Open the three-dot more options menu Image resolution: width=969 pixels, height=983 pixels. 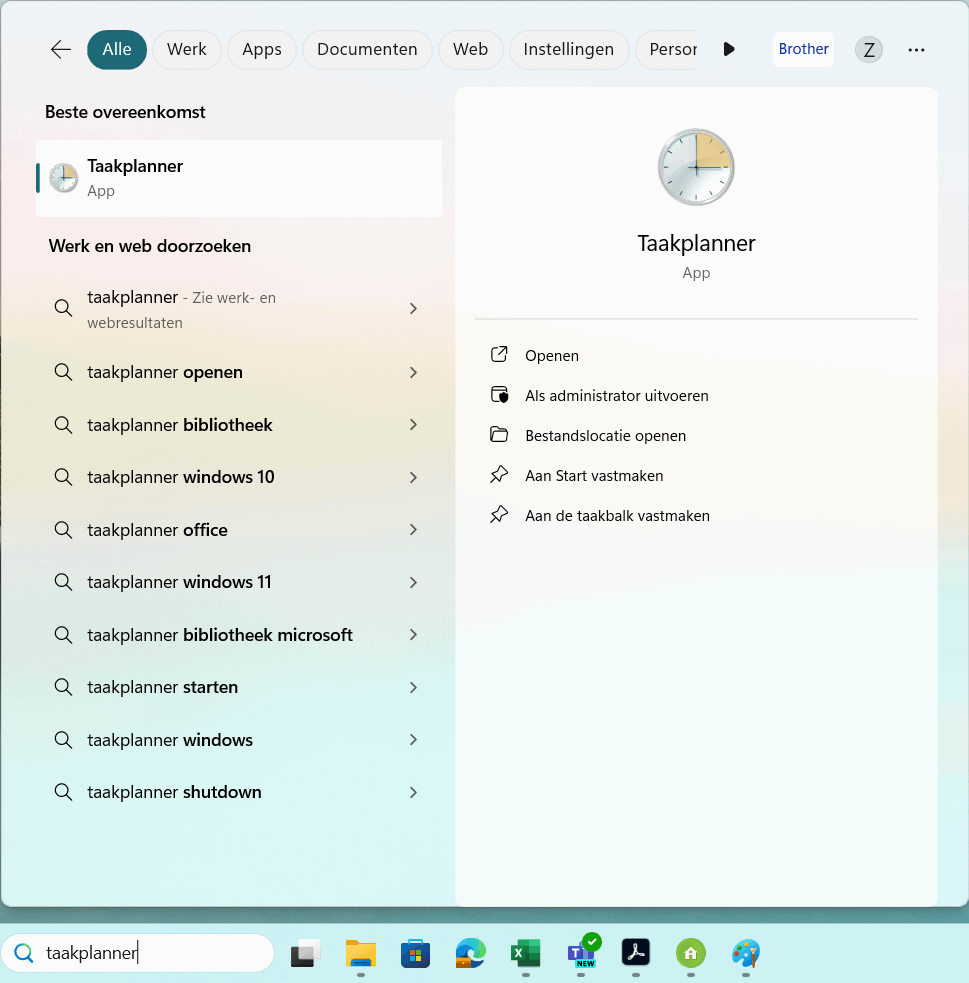916,50
